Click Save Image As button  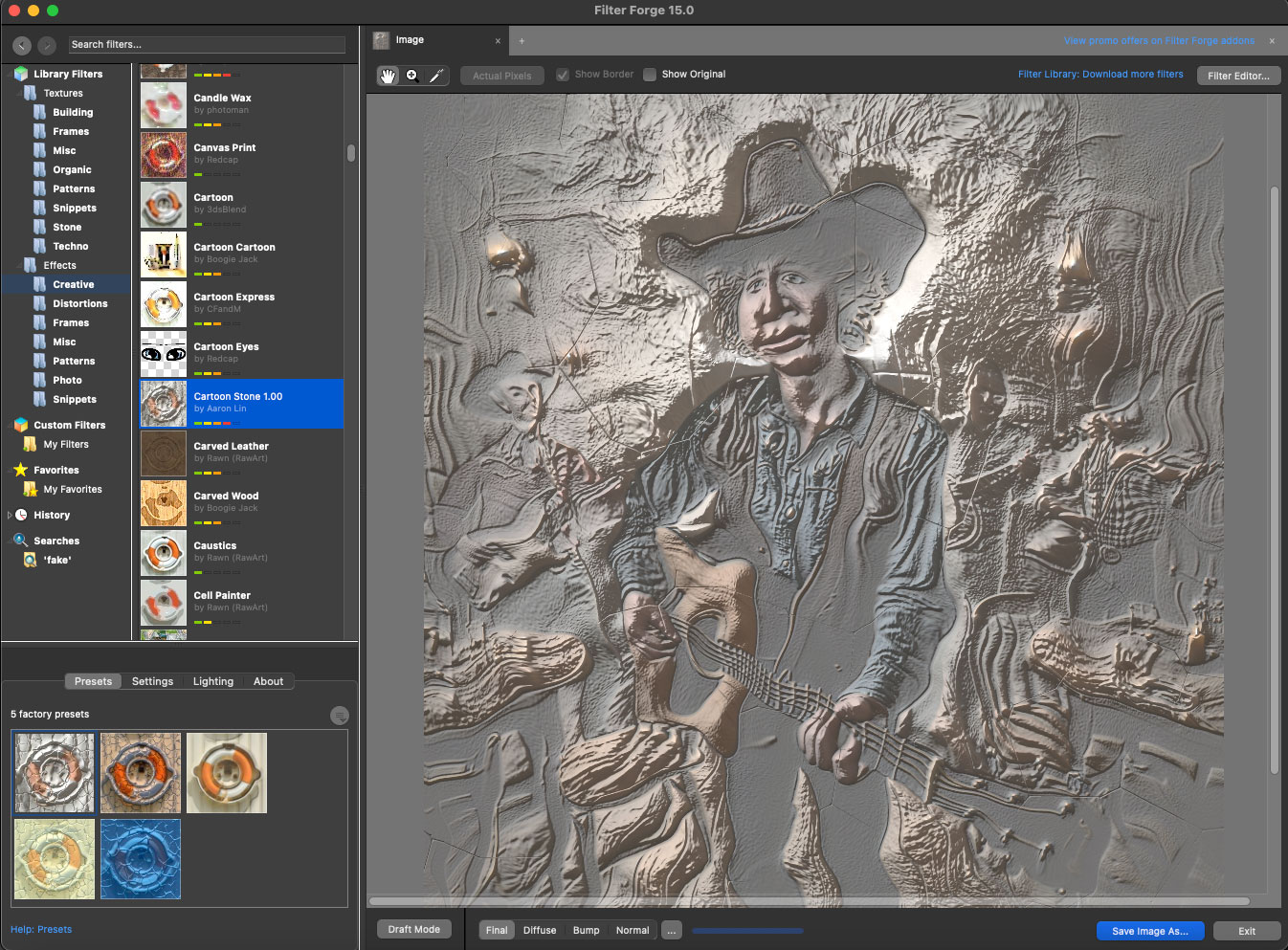tap(1149, 931)
